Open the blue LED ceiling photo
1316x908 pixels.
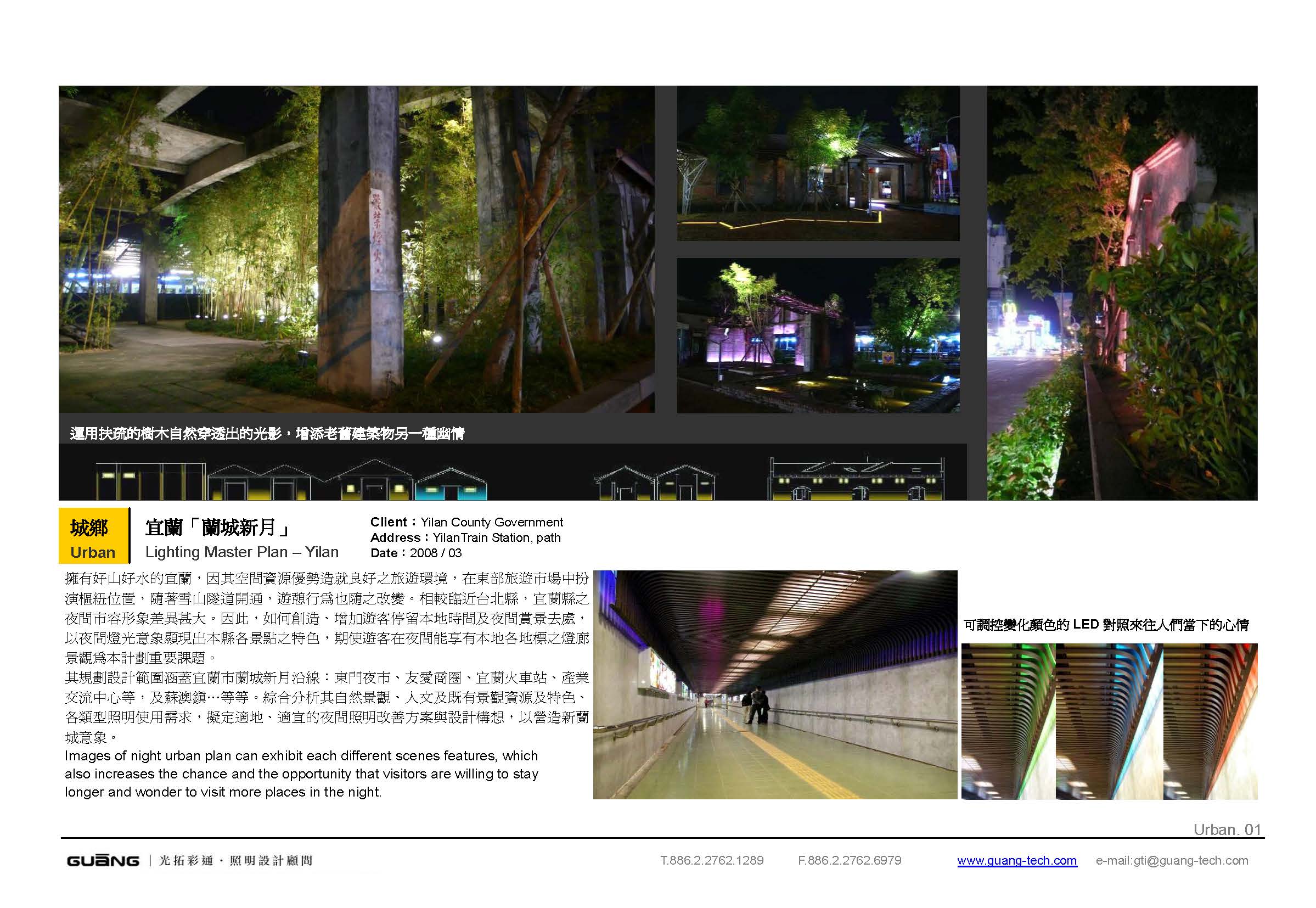[1109, 721]
